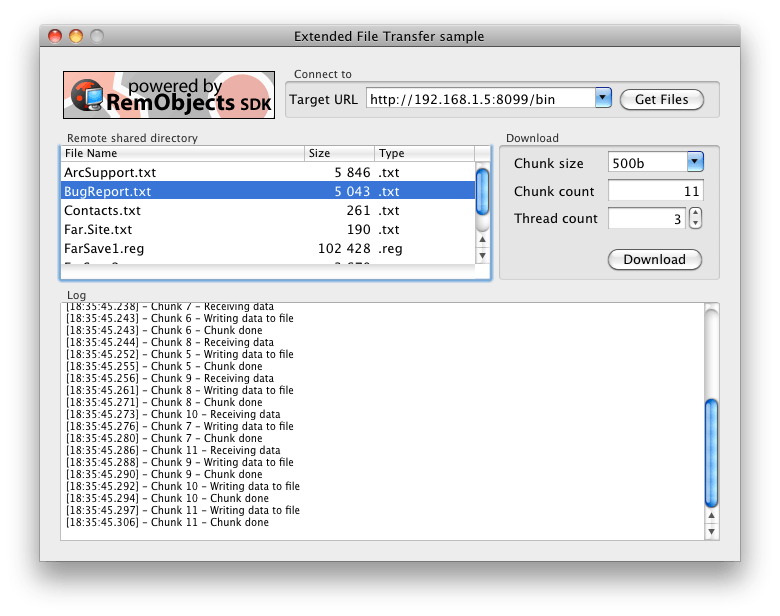Image resolution: width=780 pixels, height=616 pixels.
Task: Click the Chunk count field
Action: pyautogui.click(x=656, y=191)
